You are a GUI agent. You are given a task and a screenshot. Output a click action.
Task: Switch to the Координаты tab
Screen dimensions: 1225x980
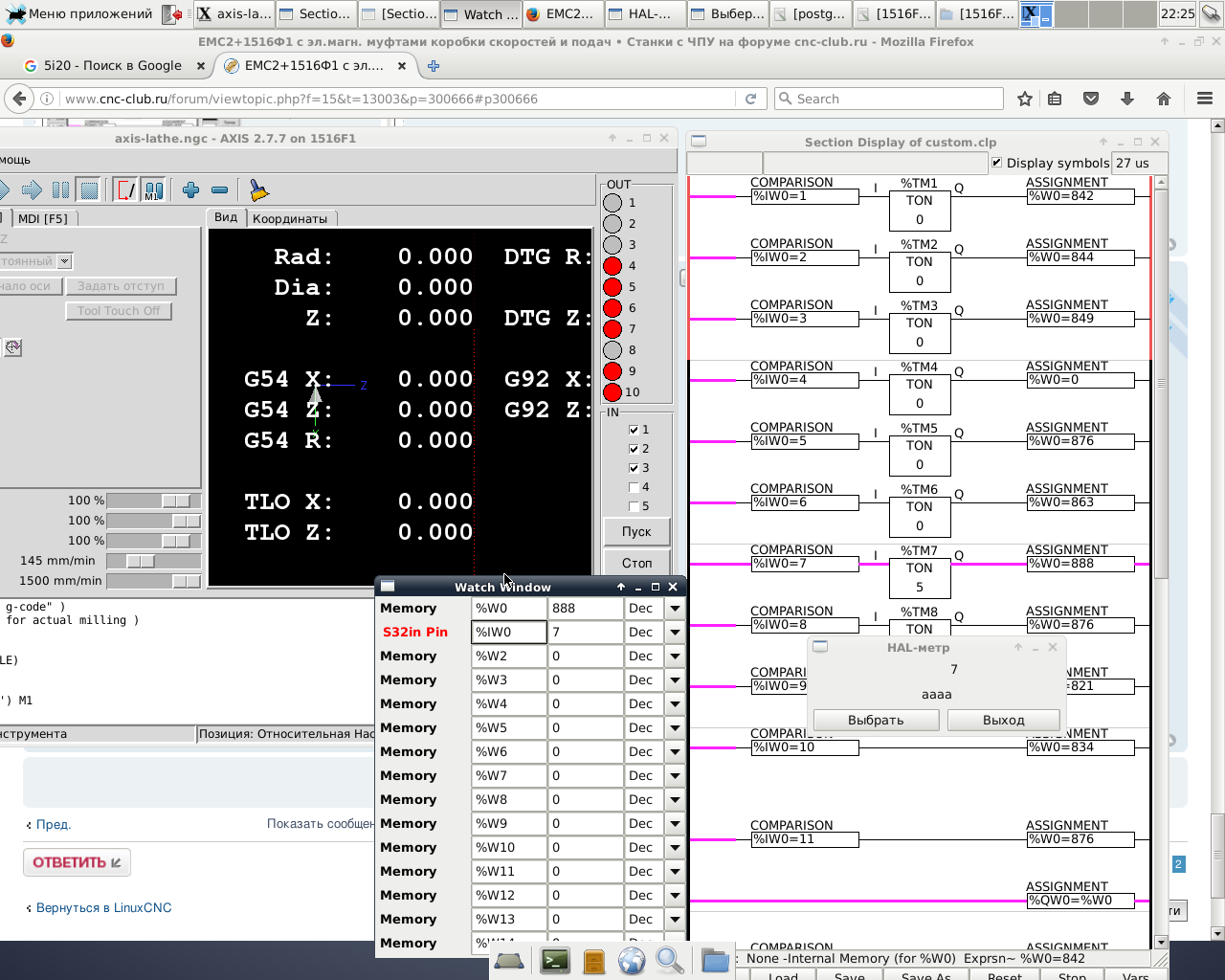(x=290, y=218)
